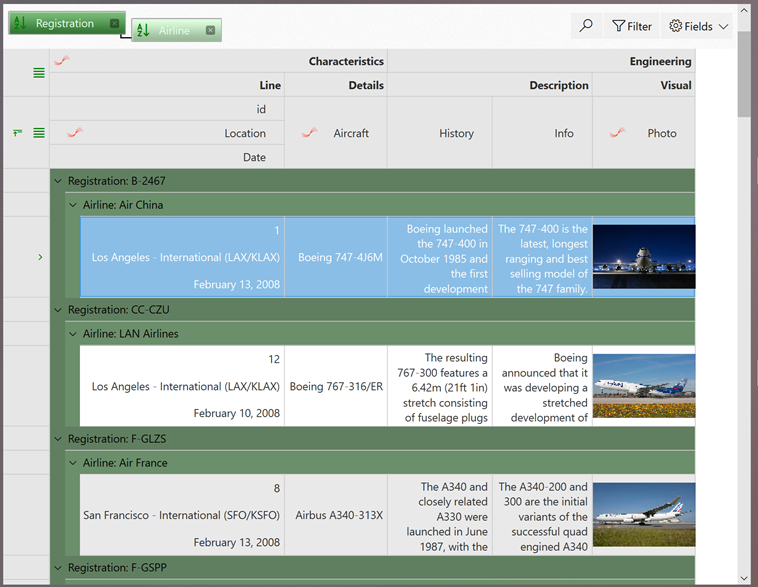Image resolution: width=758 pixels, height=587 pixels.
Task: Click the History cell starting 'The resulting 767-300'
Action: [440, 386]
